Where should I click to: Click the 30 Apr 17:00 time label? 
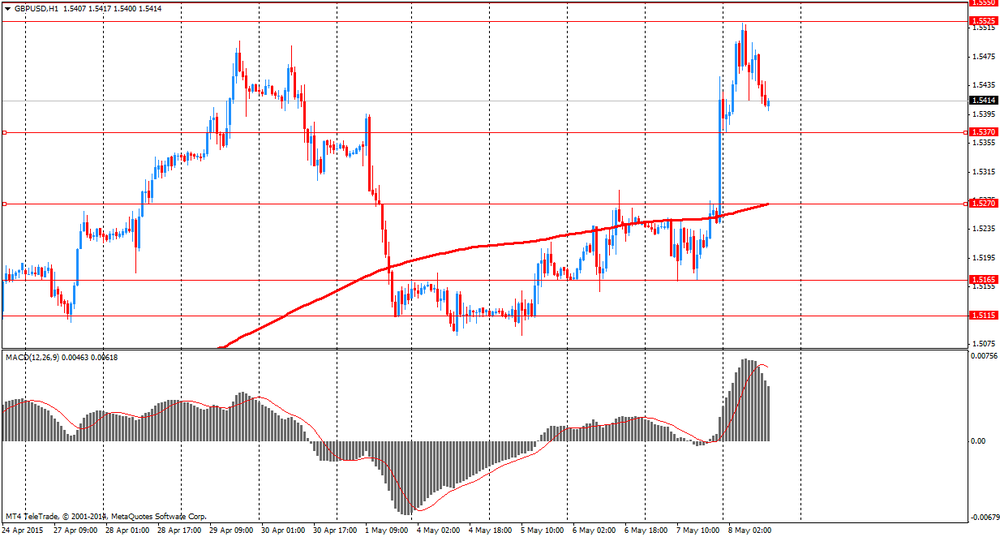pos(335,530)
